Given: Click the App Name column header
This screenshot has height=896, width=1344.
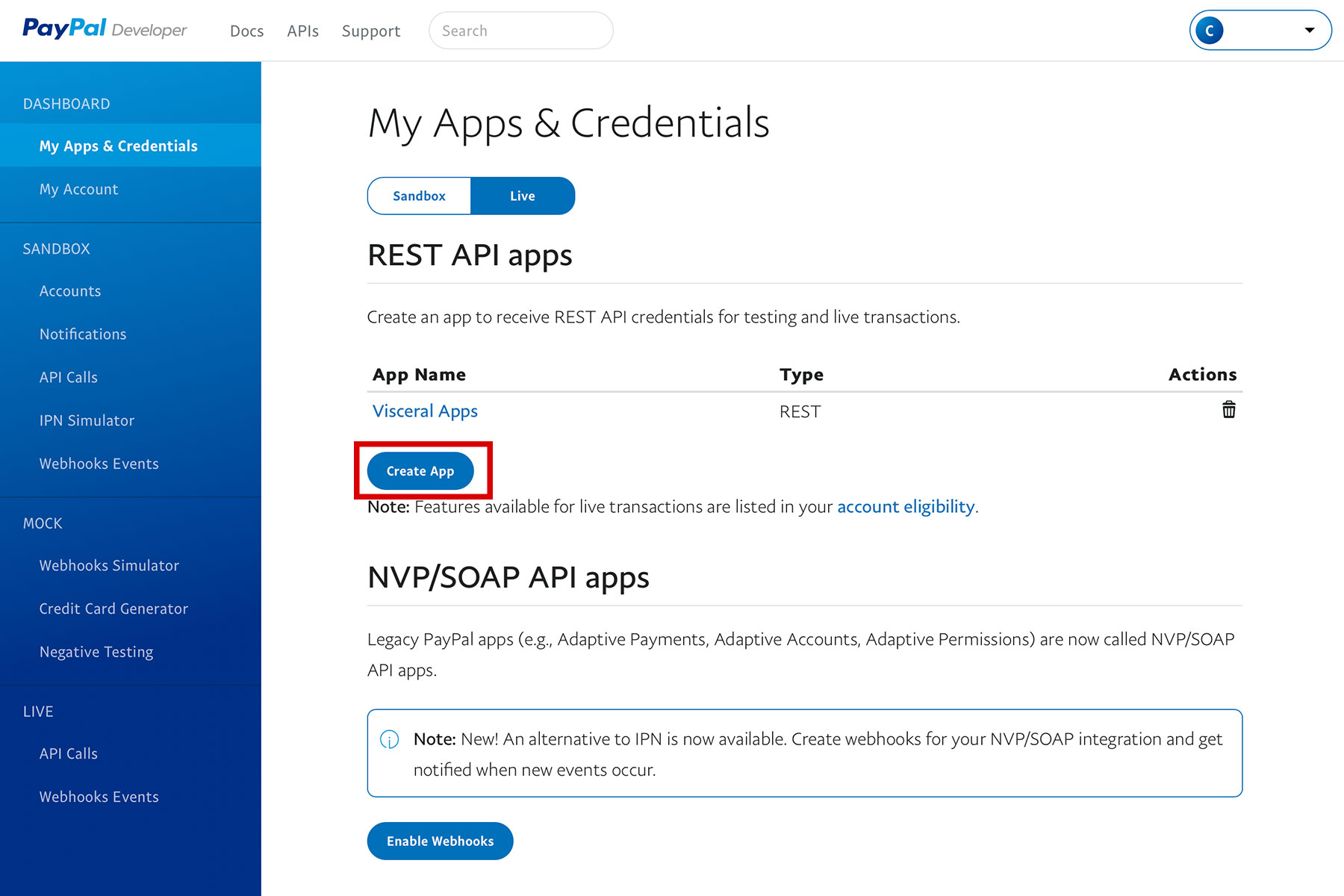Looking at the screenshot, I should tap(419, 375).
